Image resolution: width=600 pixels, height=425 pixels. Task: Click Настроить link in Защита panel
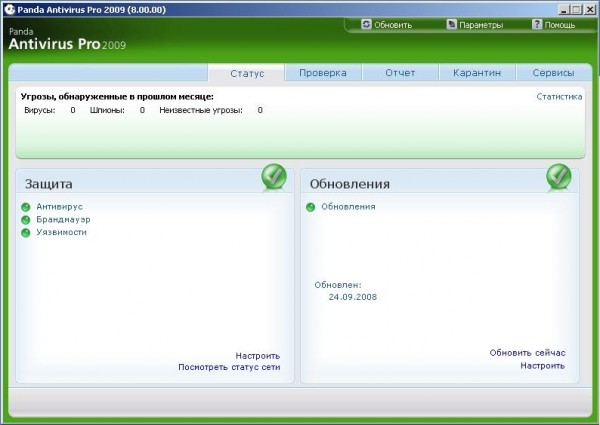click(258, 356)
